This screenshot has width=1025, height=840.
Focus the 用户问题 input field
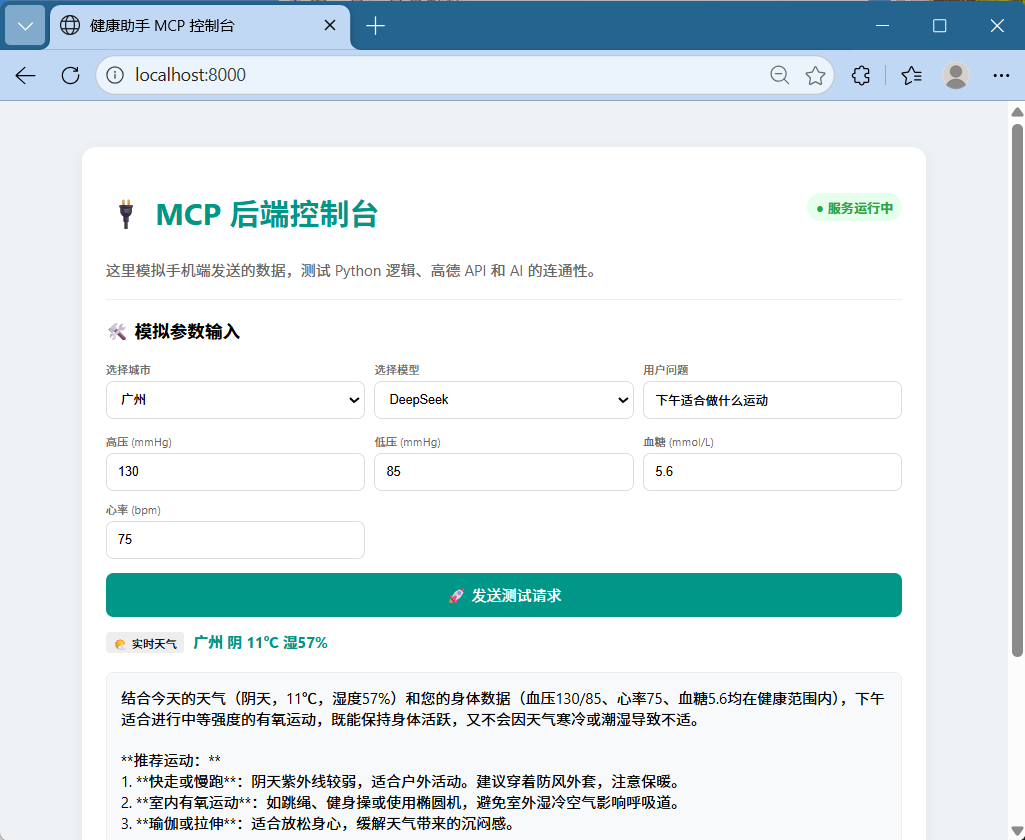(x=772, y=400)
